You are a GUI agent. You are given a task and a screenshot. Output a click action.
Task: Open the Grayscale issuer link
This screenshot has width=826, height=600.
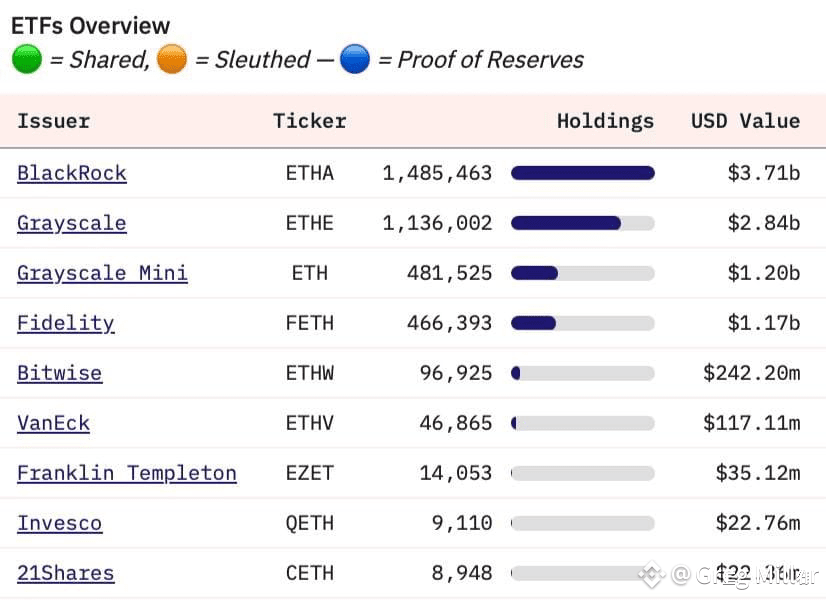pyautogui.click(x=72, y=223)
